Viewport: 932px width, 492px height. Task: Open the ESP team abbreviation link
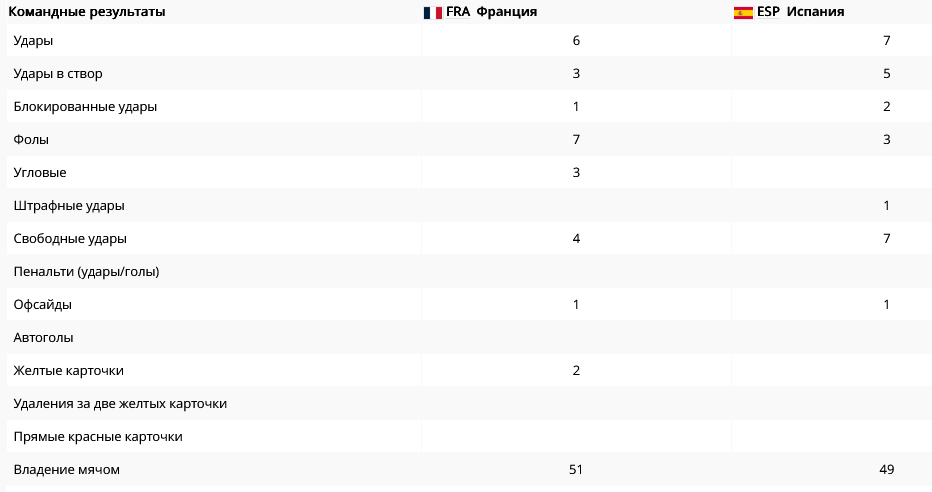[768, 12]
